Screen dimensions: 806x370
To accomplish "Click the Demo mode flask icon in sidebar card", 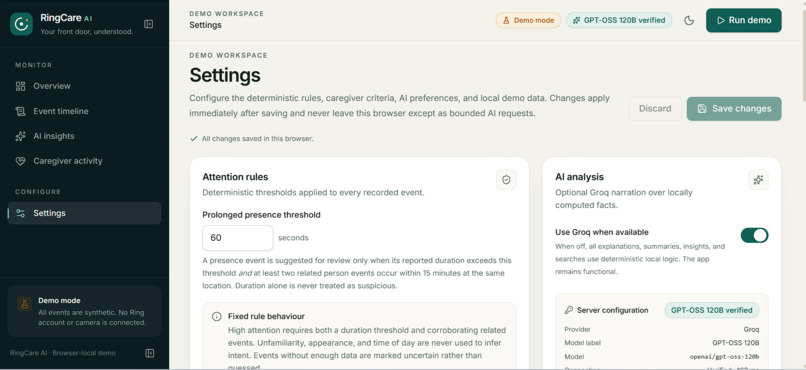I will (x=24, y=304).
